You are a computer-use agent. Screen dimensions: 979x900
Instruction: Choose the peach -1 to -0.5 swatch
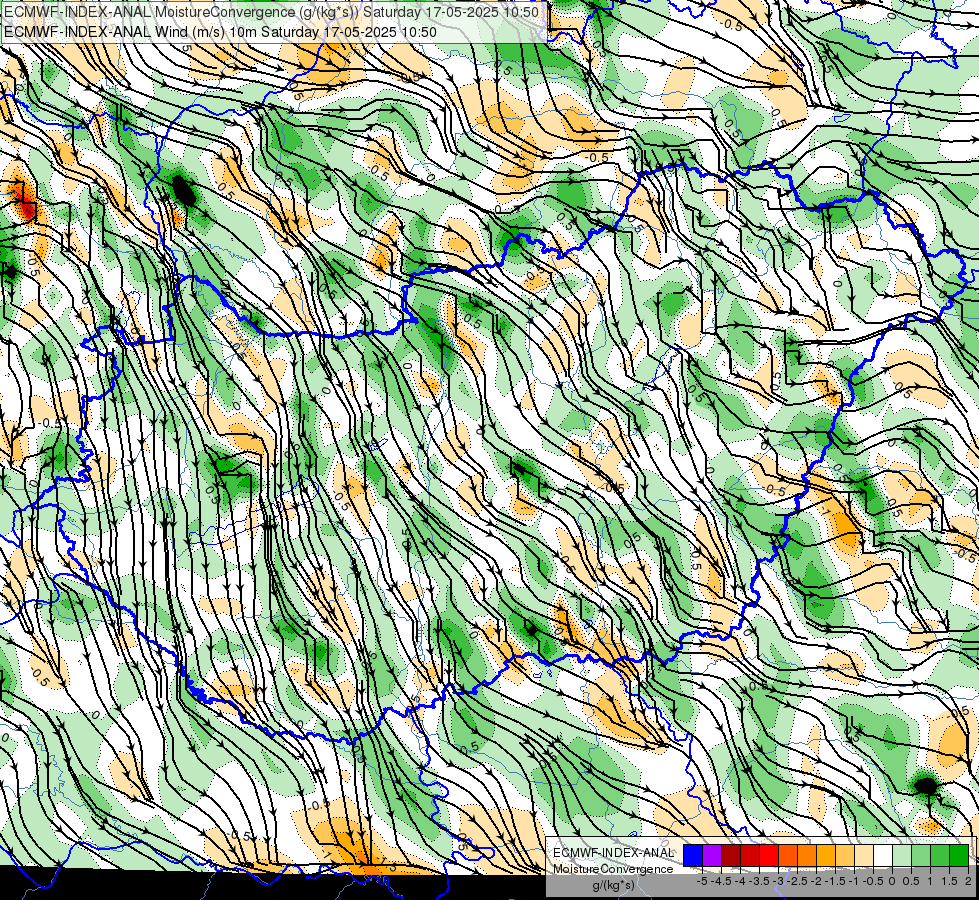[x=864, y=855]
